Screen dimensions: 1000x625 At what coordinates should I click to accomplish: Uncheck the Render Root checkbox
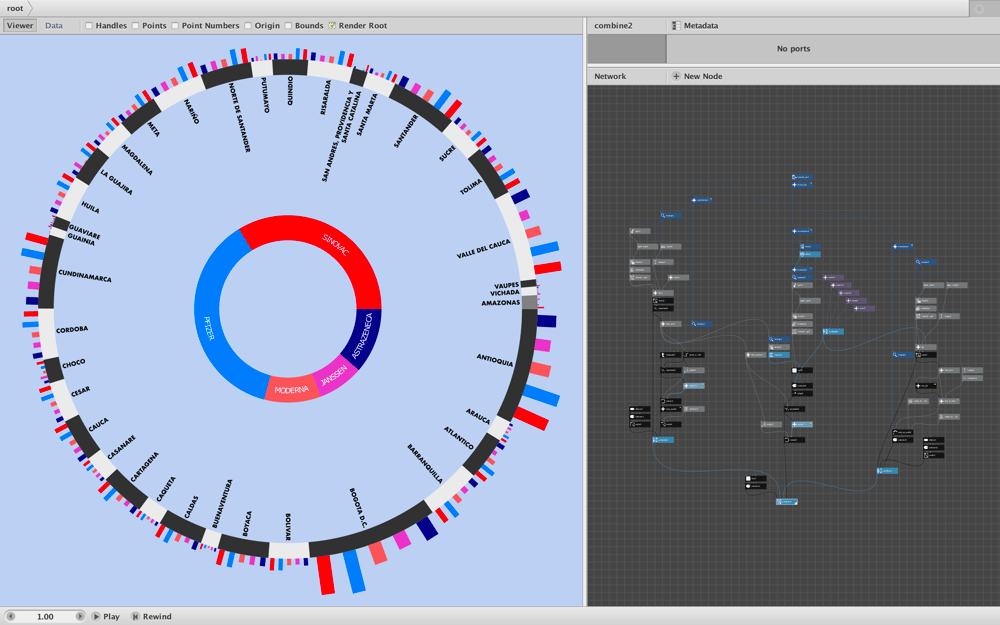click(332, 26)
